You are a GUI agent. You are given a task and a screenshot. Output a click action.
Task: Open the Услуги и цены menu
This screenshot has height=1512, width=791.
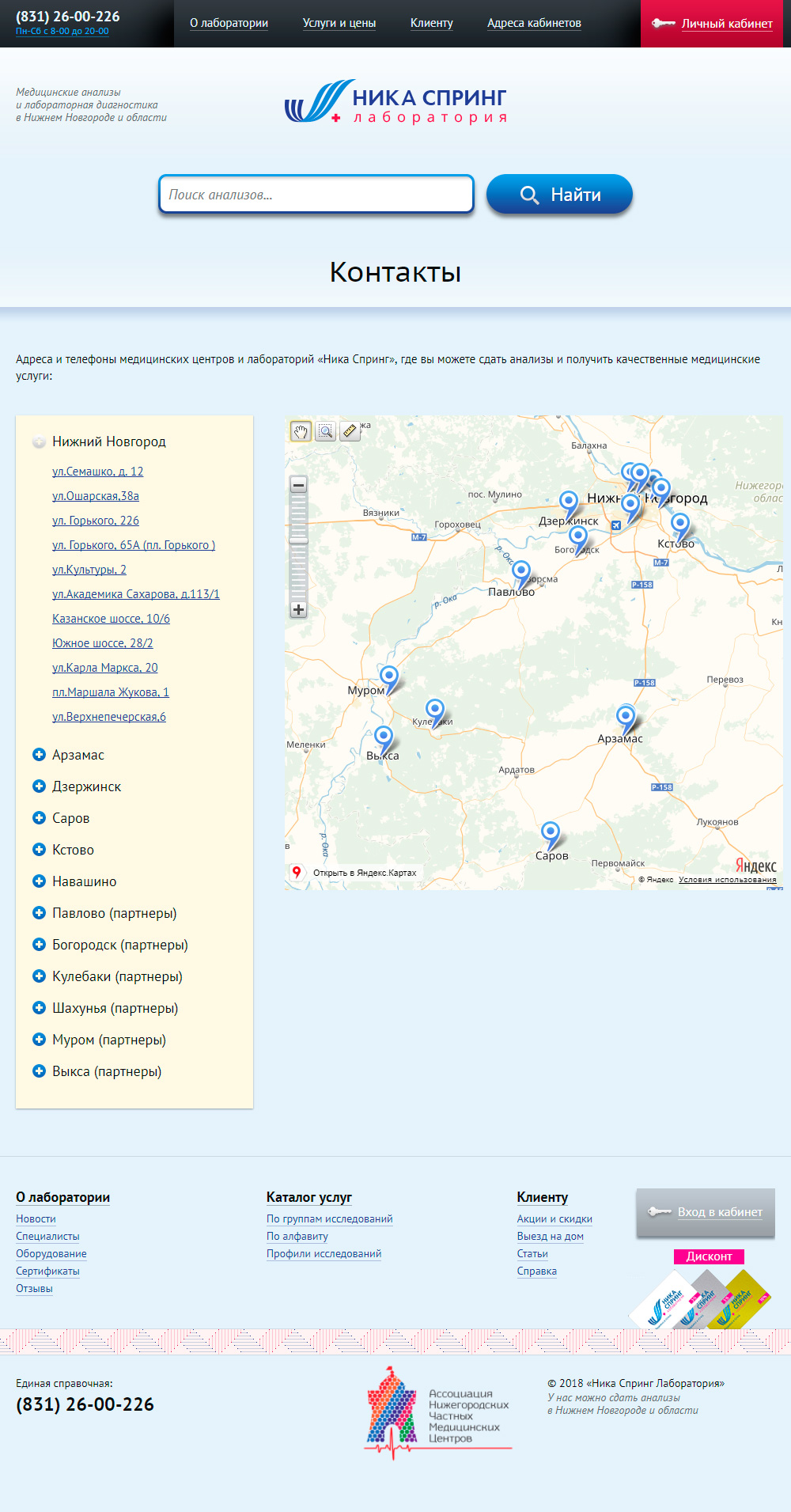point(339,23)
